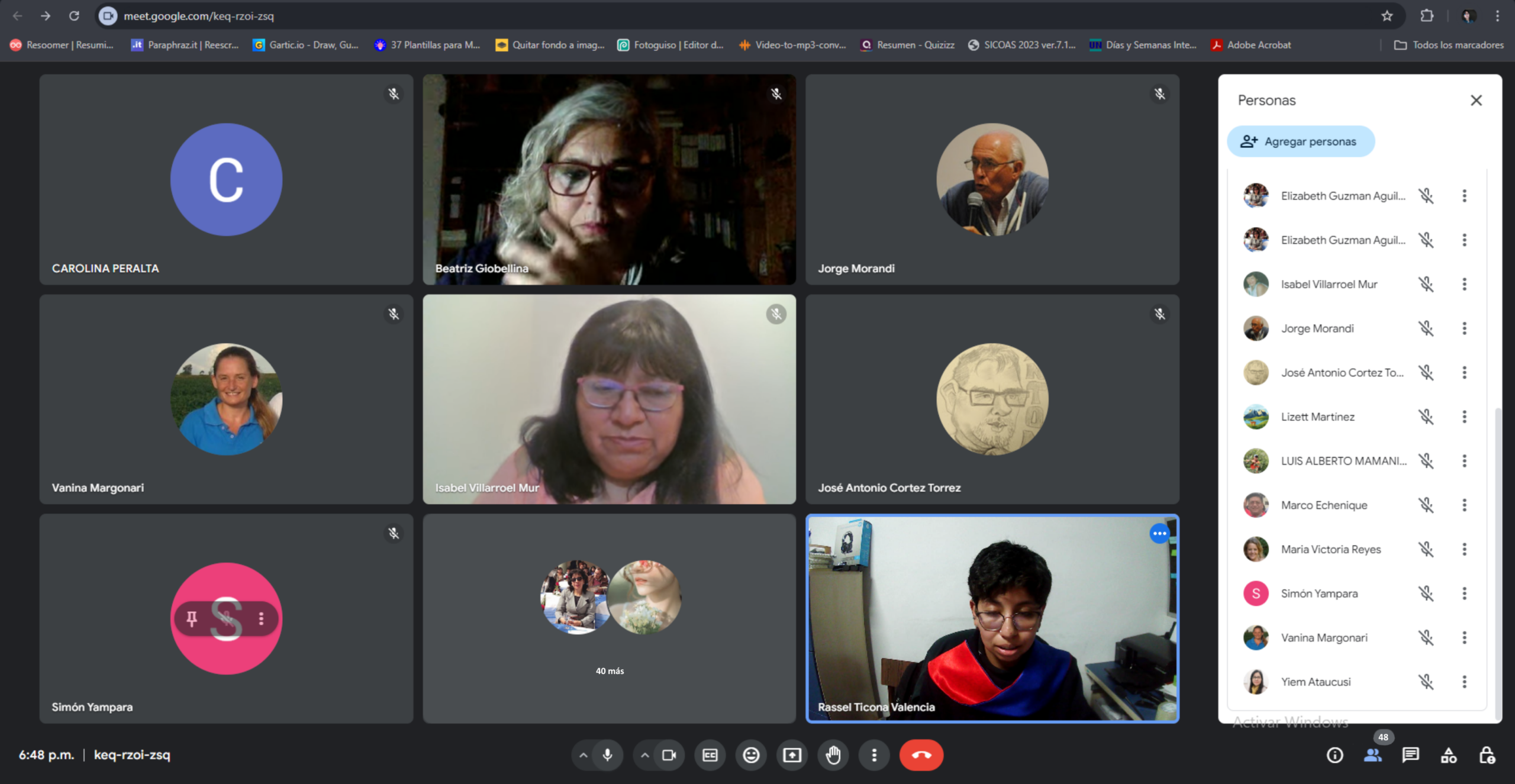Start presenting your screen
The width and height of the screenshot is (1515, 784).
tap(792, 755)
